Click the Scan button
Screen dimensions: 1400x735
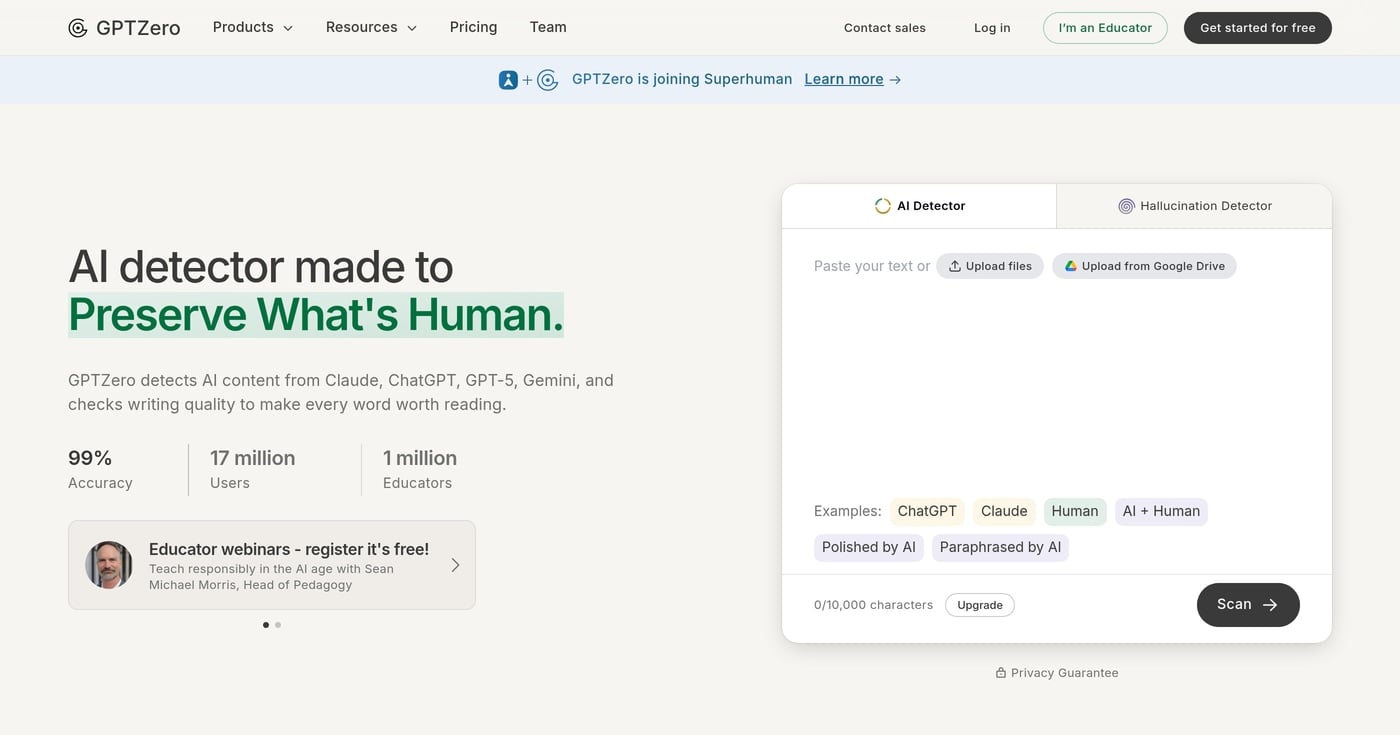click(x=1248, y=605)
